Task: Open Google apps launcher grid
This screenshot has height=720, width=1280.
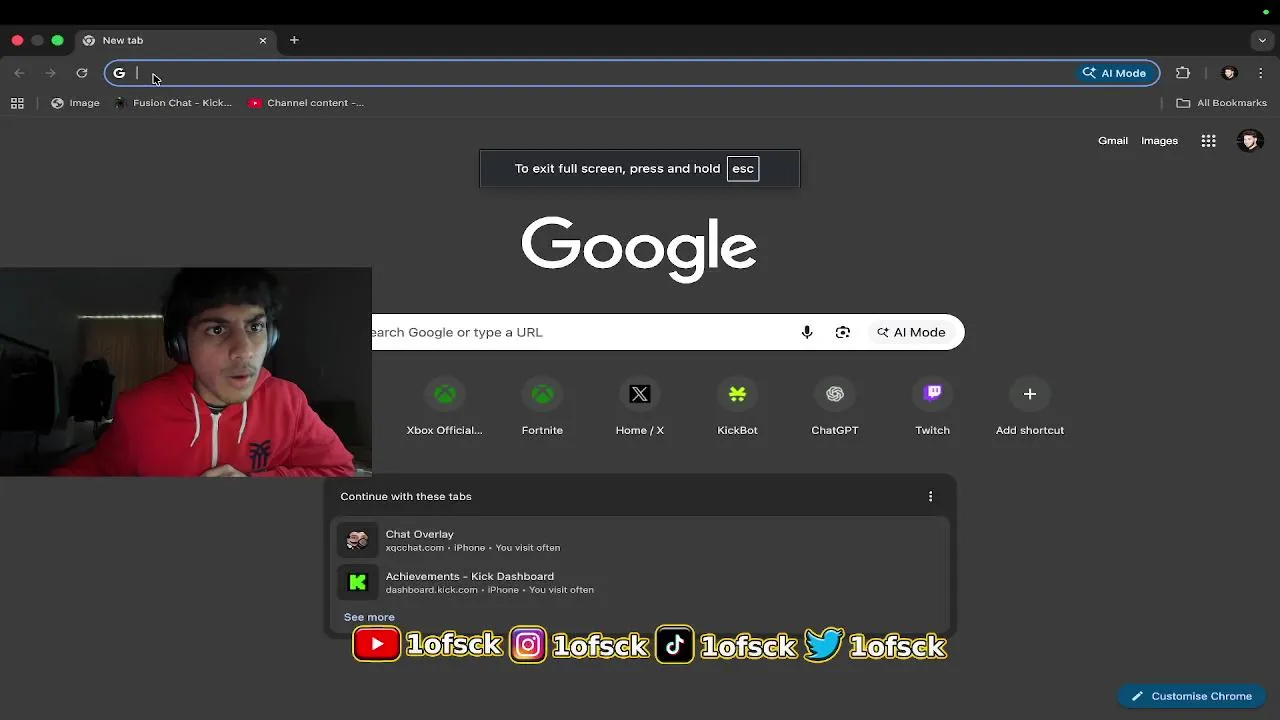Action: coord(1209,141)
